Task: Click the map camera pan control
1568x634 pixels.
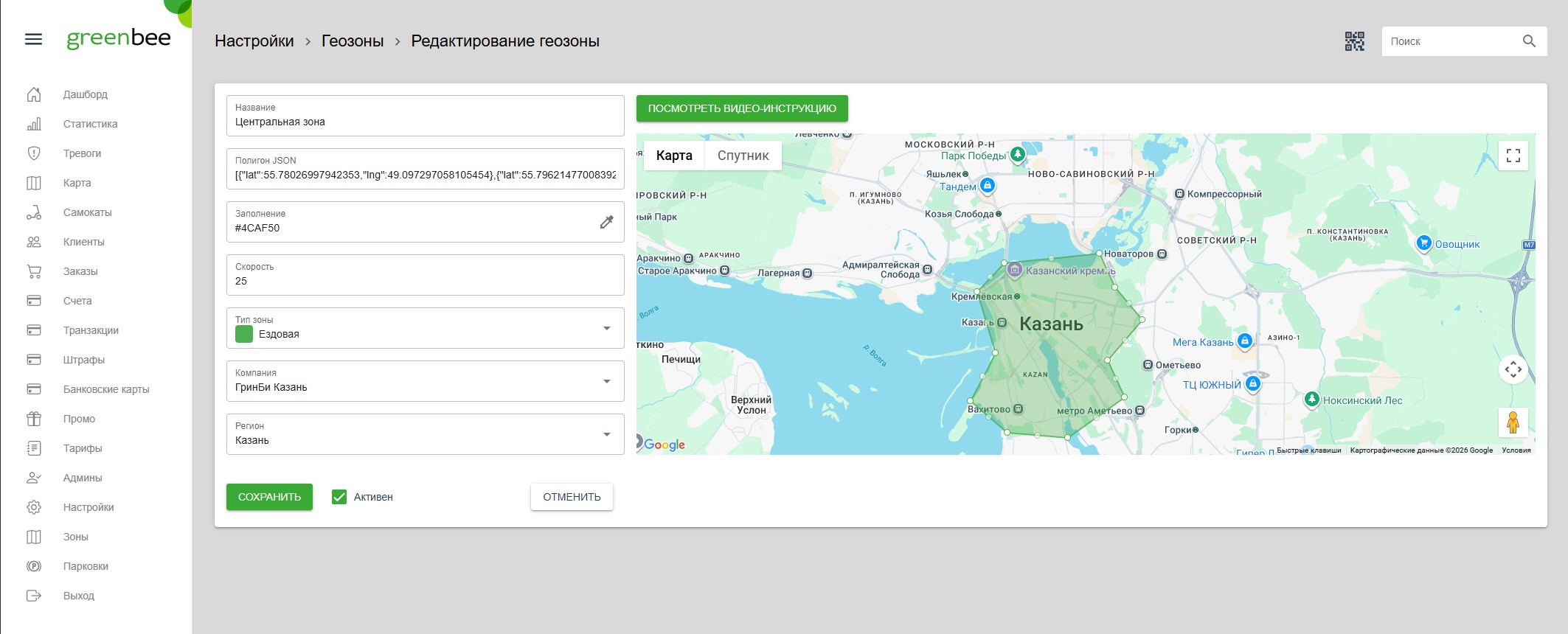Action: (1513, 369)
